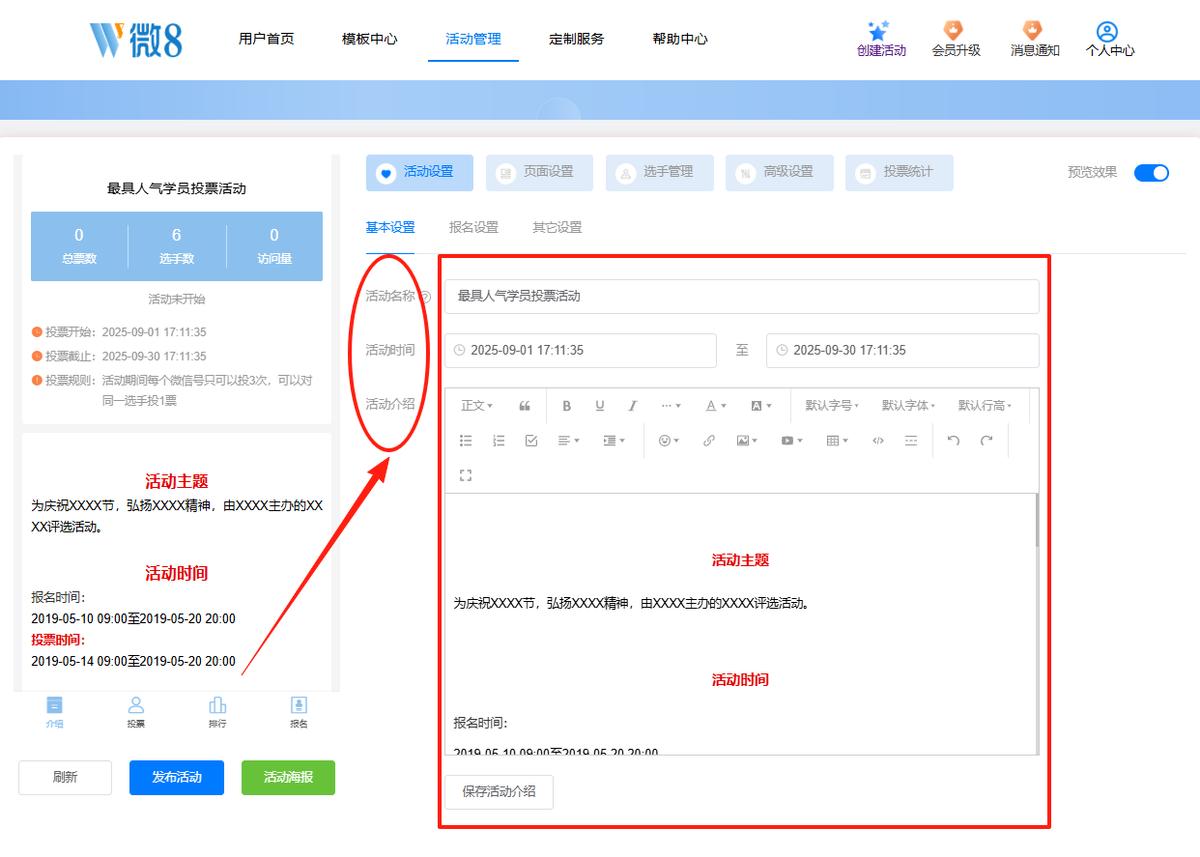
Task: Click the 活动名称 input field
Action: pos(742,296)
